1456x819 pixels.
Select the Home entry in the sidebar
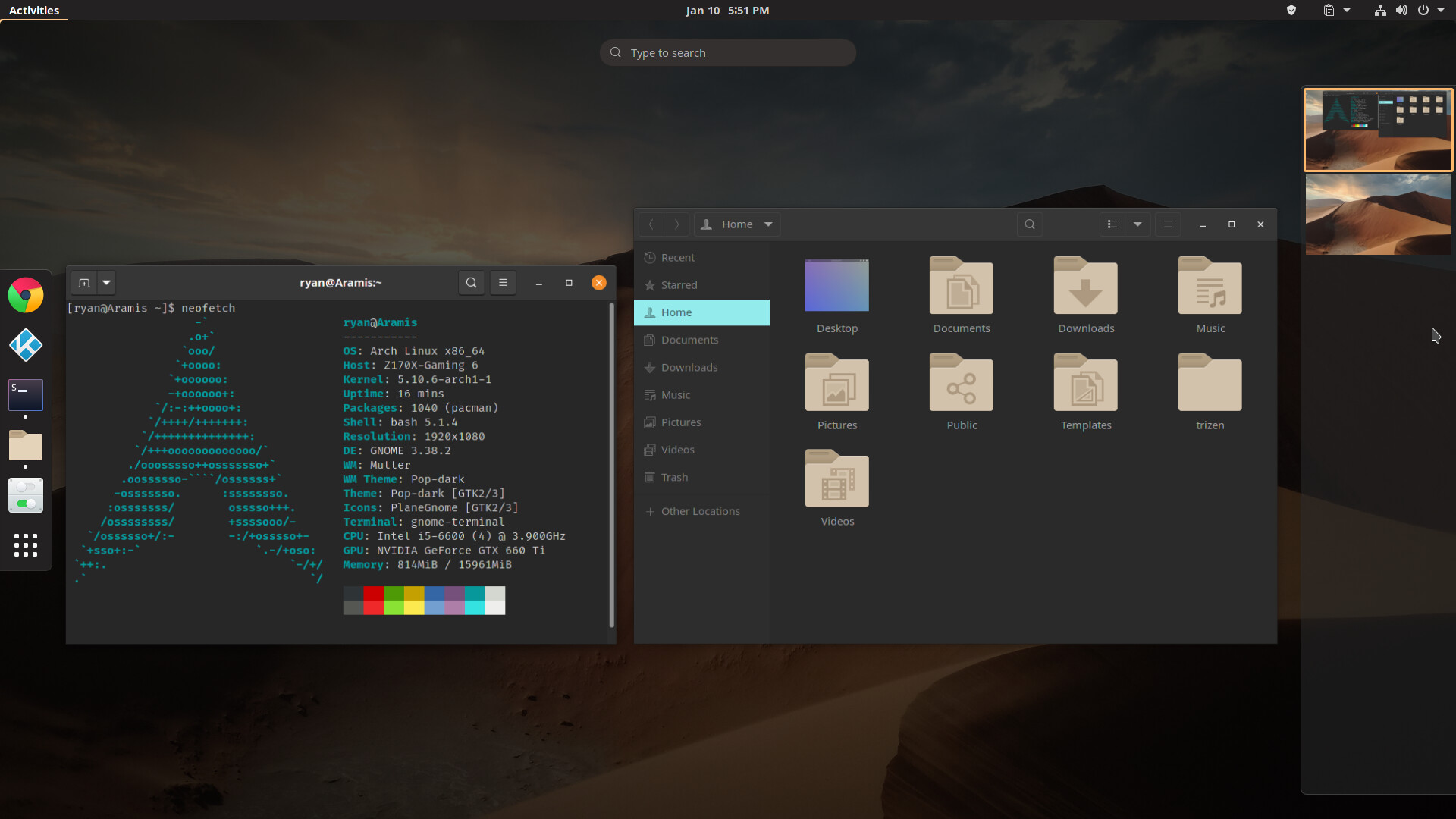(x=677, y=312)
